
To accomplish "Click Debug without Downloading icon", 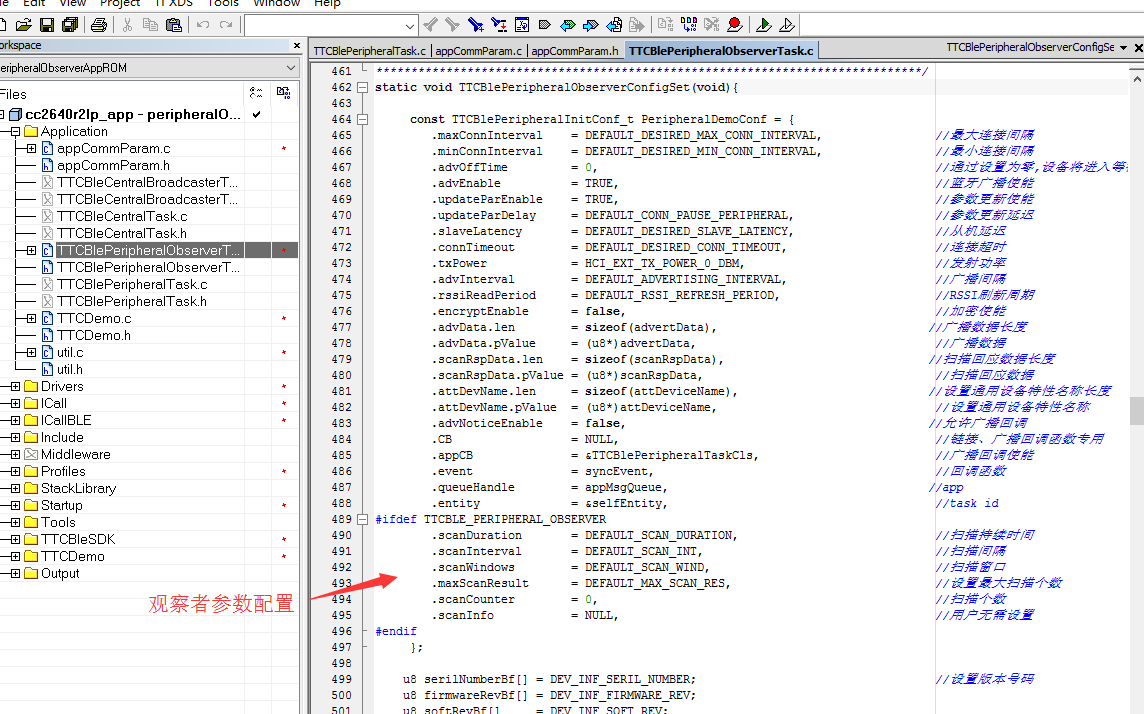I will 787,26.
